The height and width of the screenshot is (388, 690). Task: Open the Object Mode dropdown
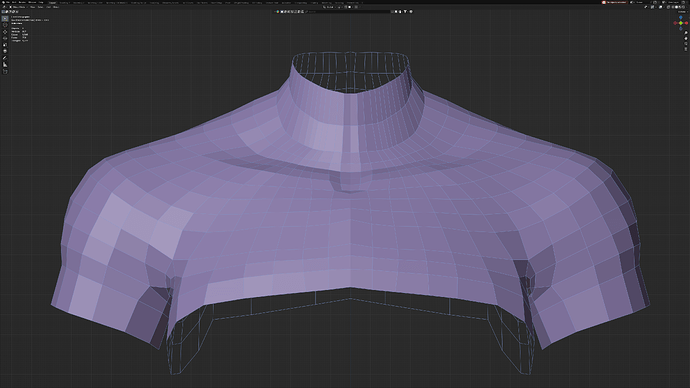(18, 7)
